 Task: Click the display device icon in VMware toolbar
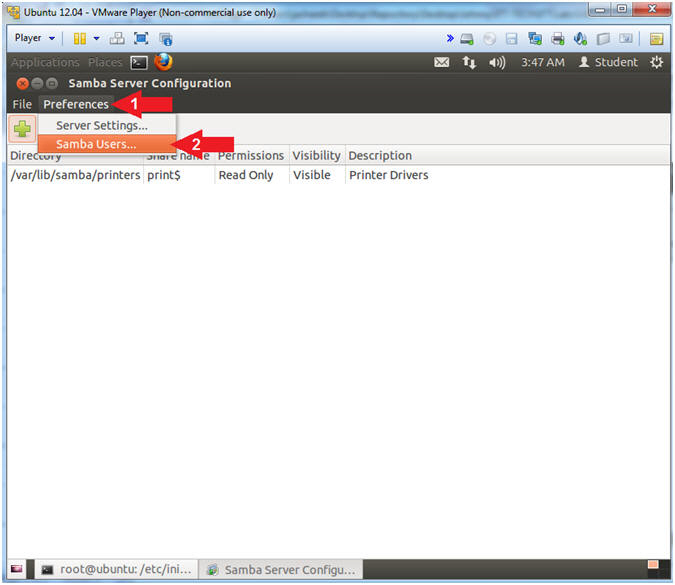[625, 39]
